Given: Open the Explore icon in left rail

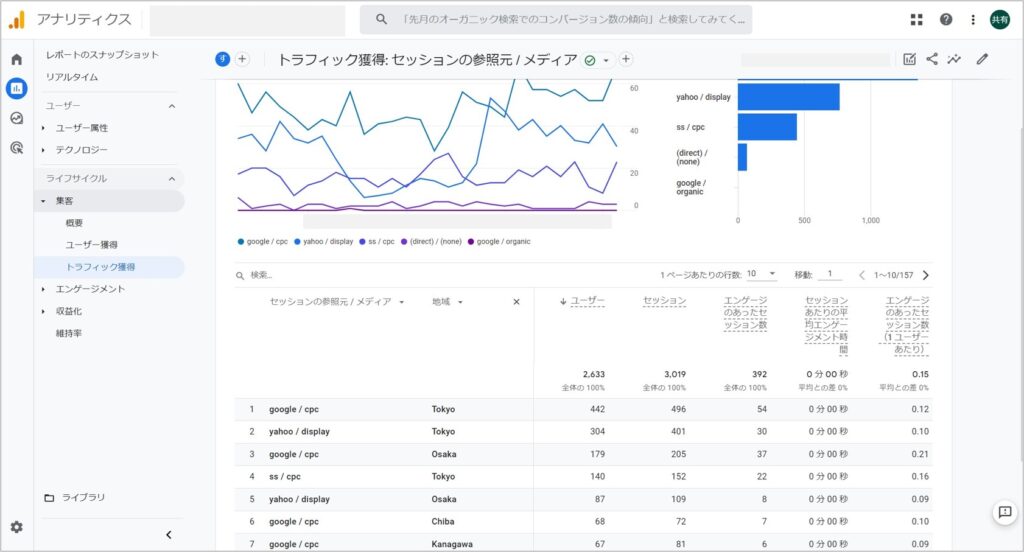Looking at the screenshot, I should coord(17,118).
